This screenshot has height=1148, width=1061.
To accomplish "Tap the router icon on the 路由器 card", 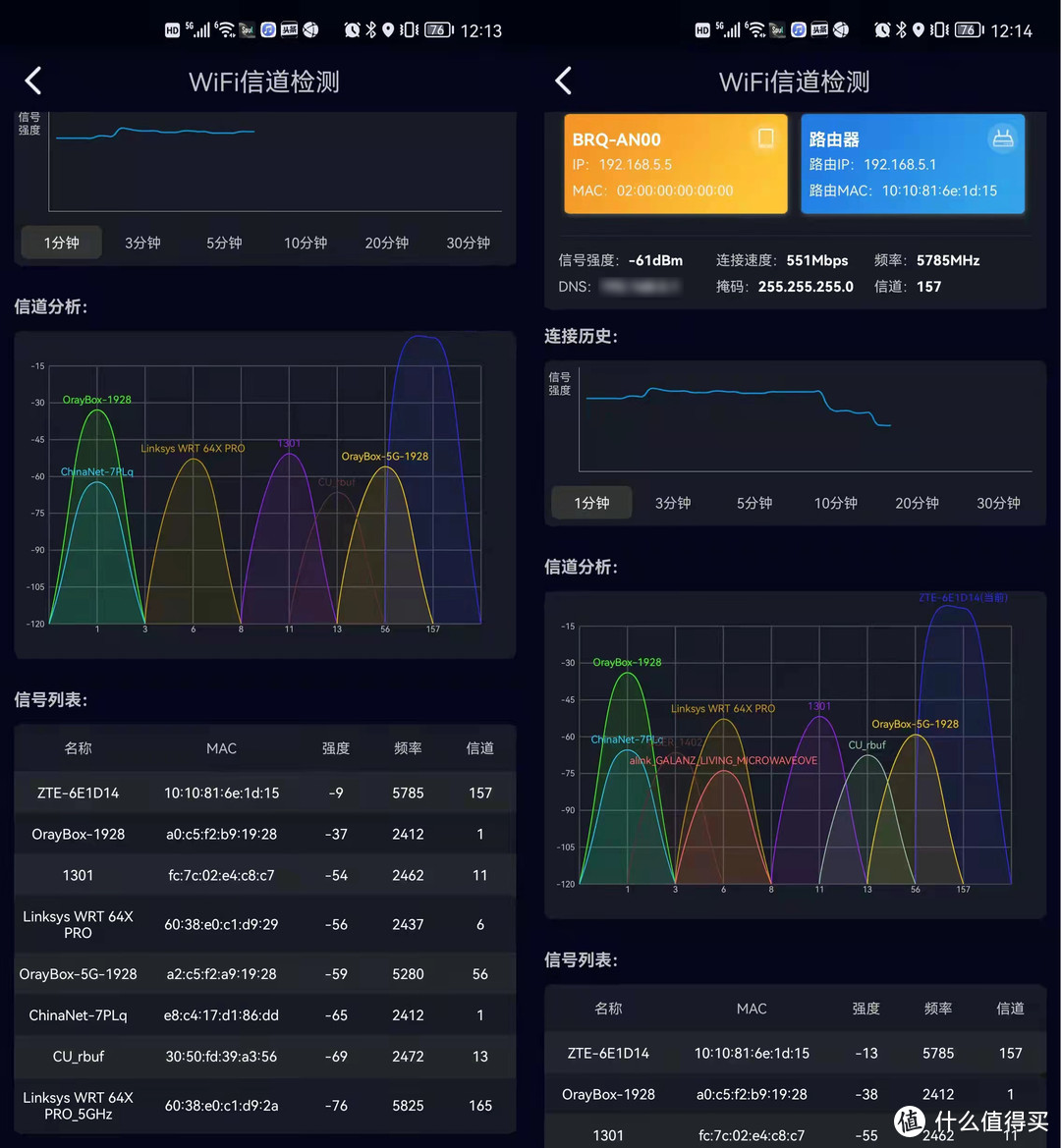I will pos(1003,138).
